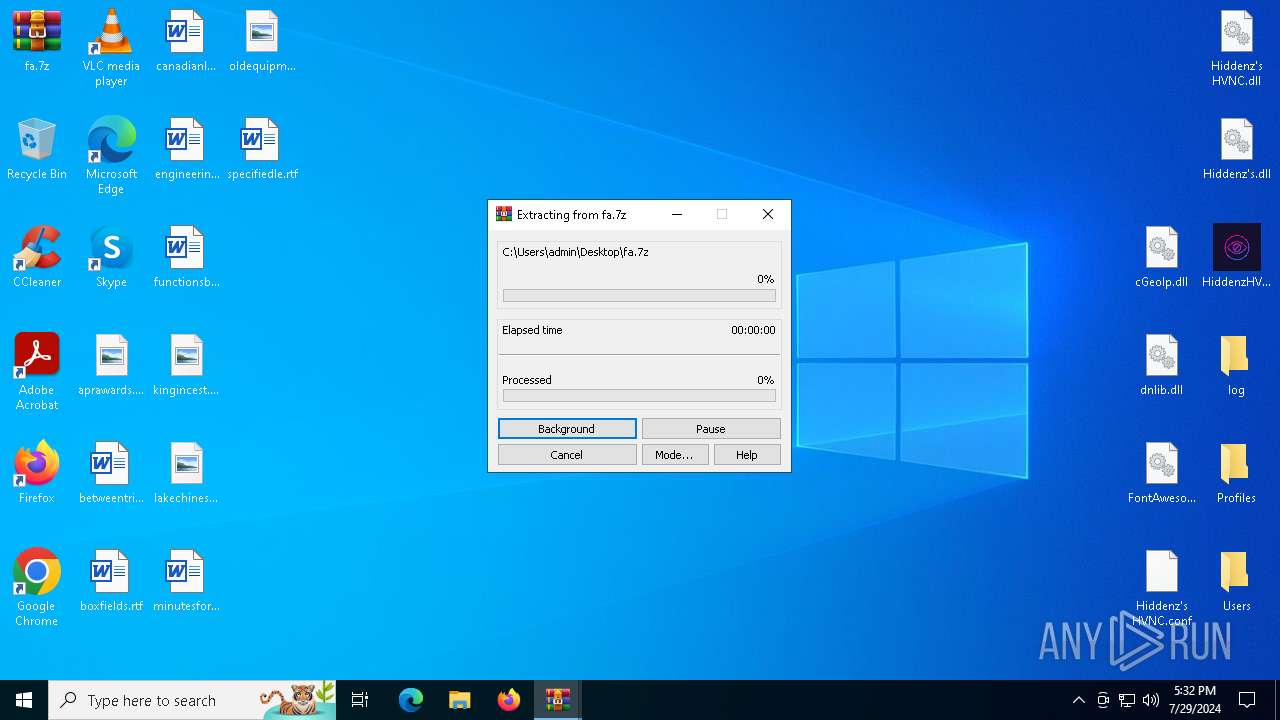Show hidden system tray icons
This screenshot has height=720, width=1280.
click(1078, 700)
